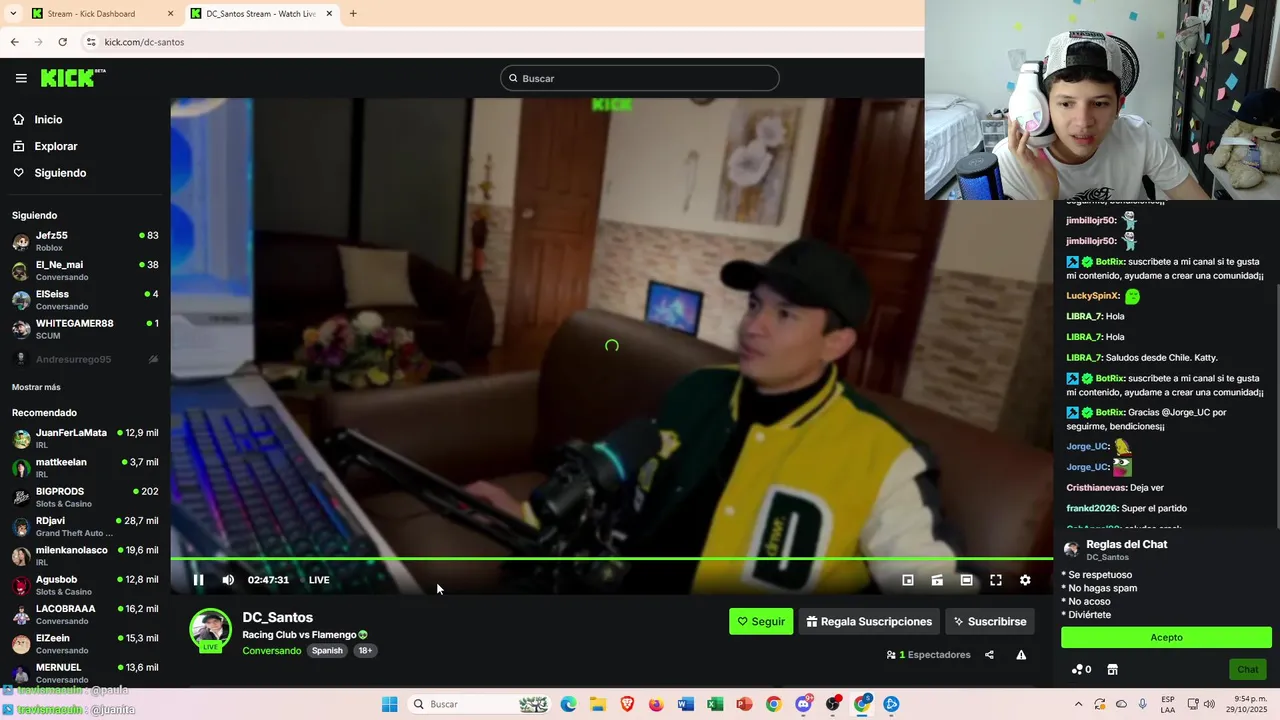Click the Spanish language tag
The height and width of the screenshot is (720, 1280).
coord(327,651)
